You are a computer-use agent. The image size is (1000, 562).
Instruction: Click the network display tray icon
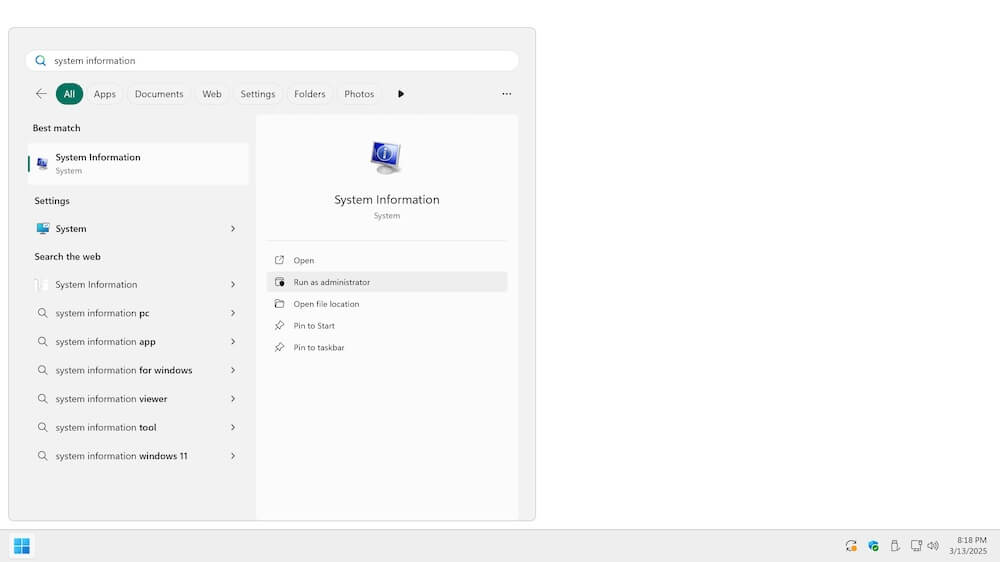point(916,545)
